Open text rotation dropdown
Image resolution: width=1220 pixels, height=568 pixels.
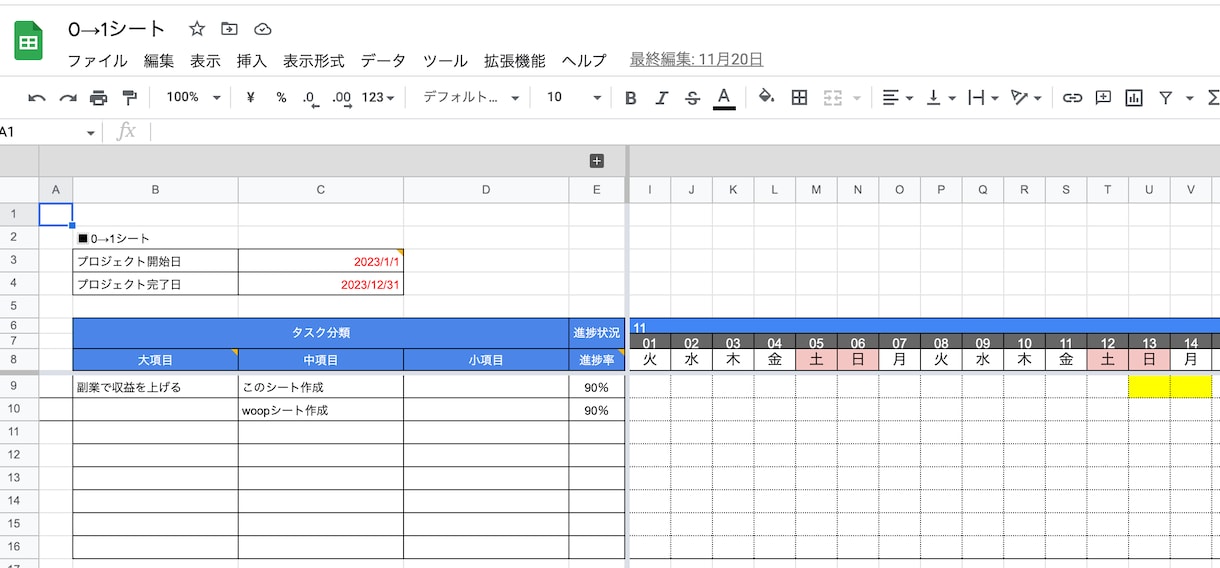click(1026, 97)
